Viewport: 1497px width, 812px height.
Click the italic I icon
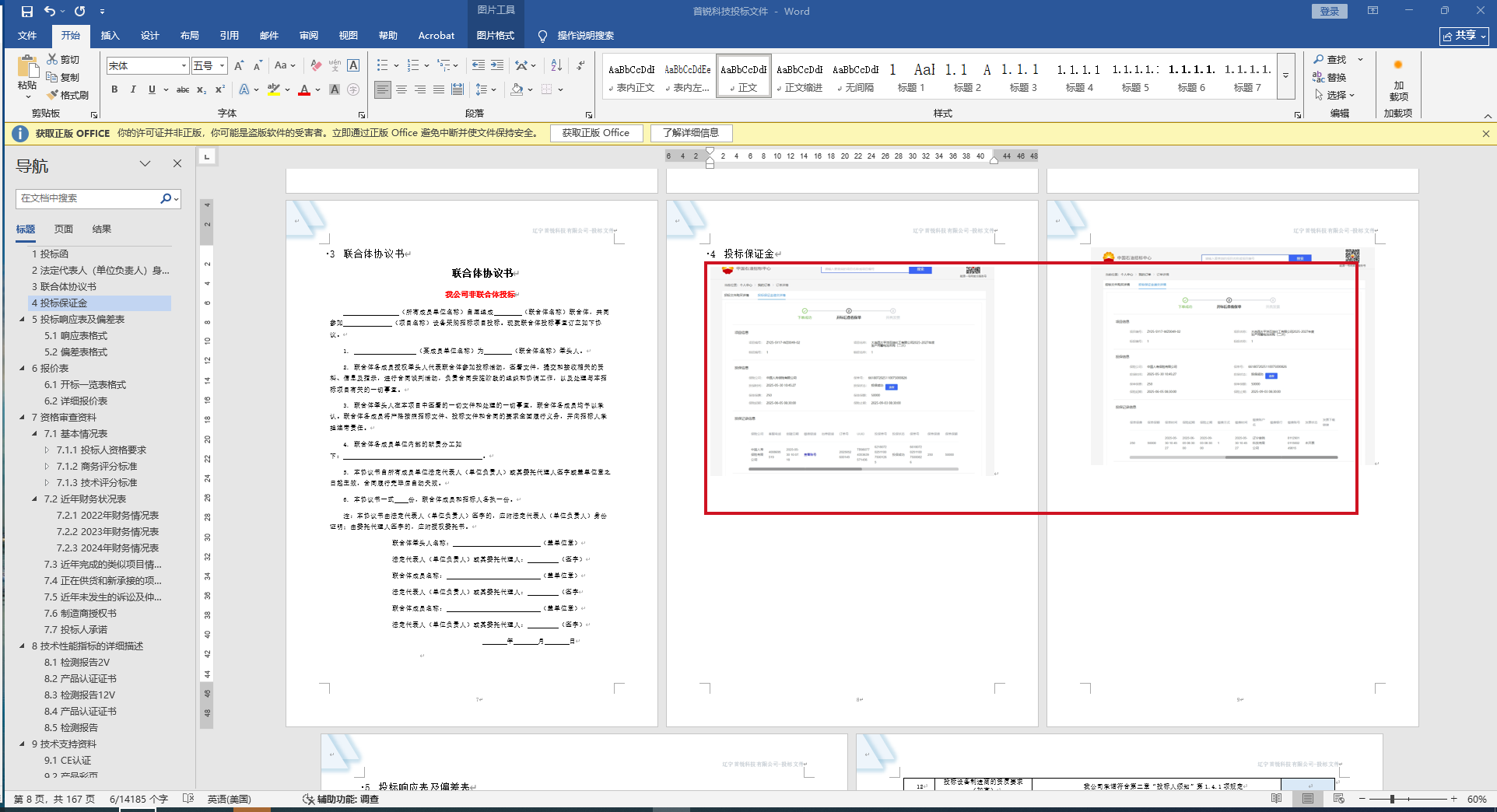tap(133, 89)
